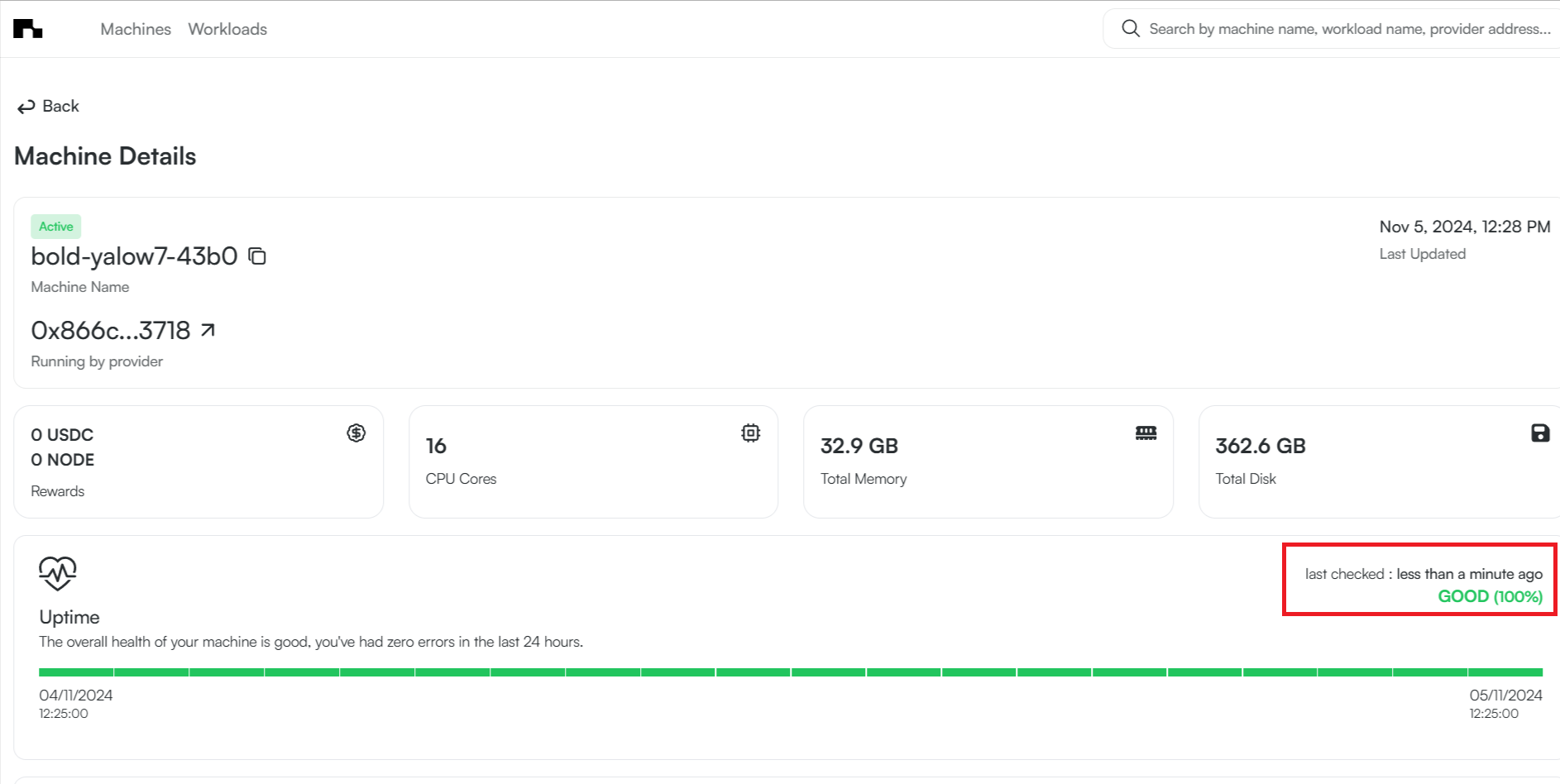Click the back arrow icon

[25, 106]
